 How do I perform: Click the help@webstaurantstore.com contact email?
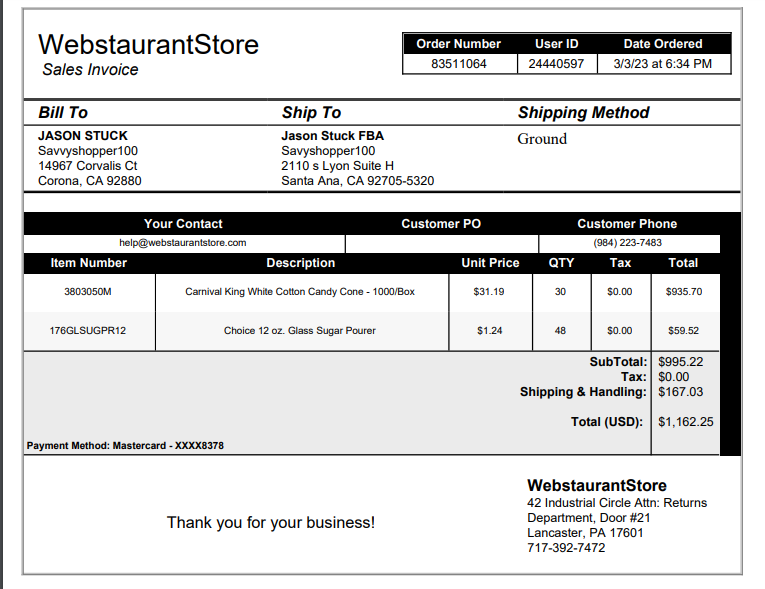[183, 243]
